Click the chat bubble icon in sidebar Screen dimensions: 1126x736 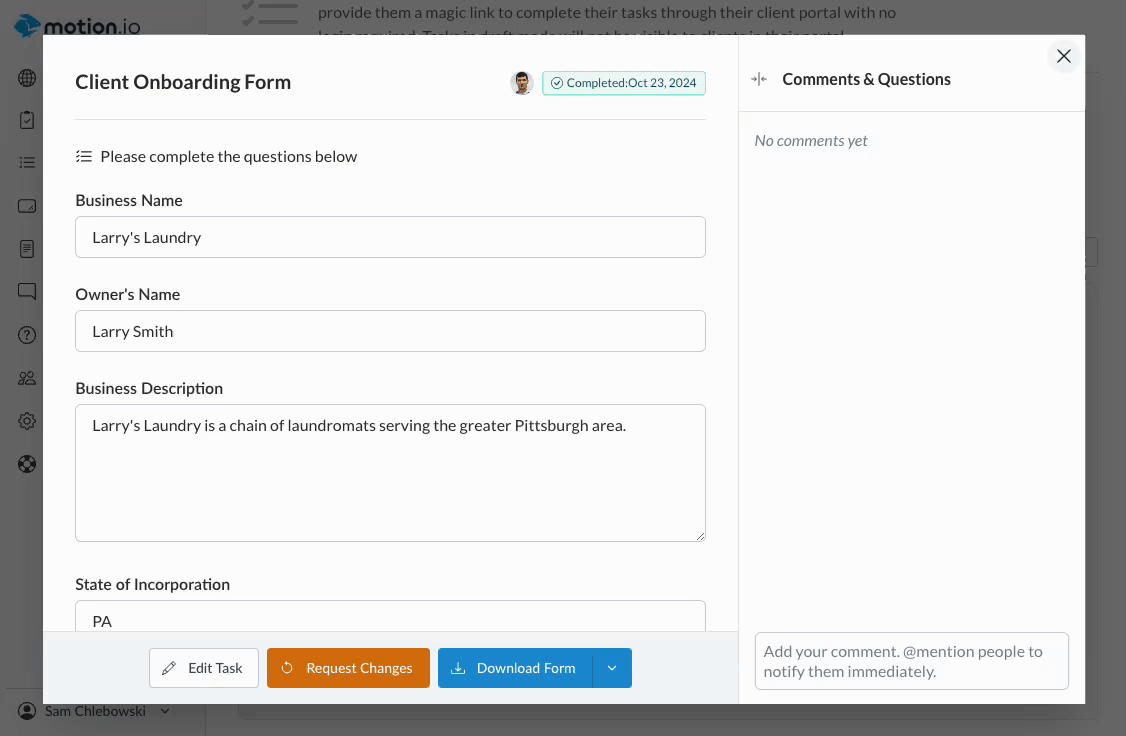click(27, 292)
